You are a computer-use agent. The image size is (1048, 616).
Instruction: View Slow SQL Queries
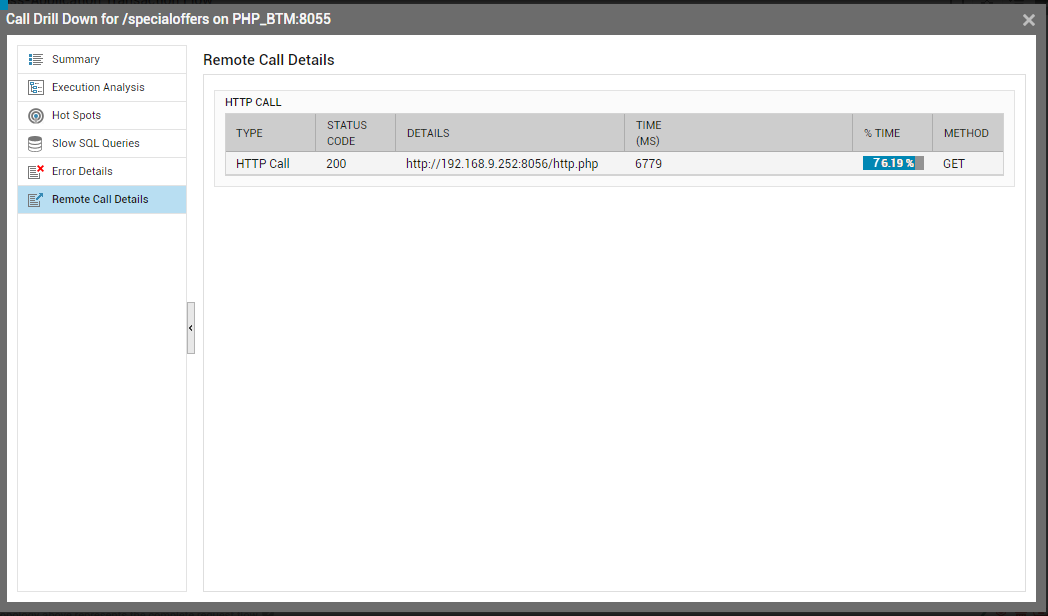[x=102, y=144]
